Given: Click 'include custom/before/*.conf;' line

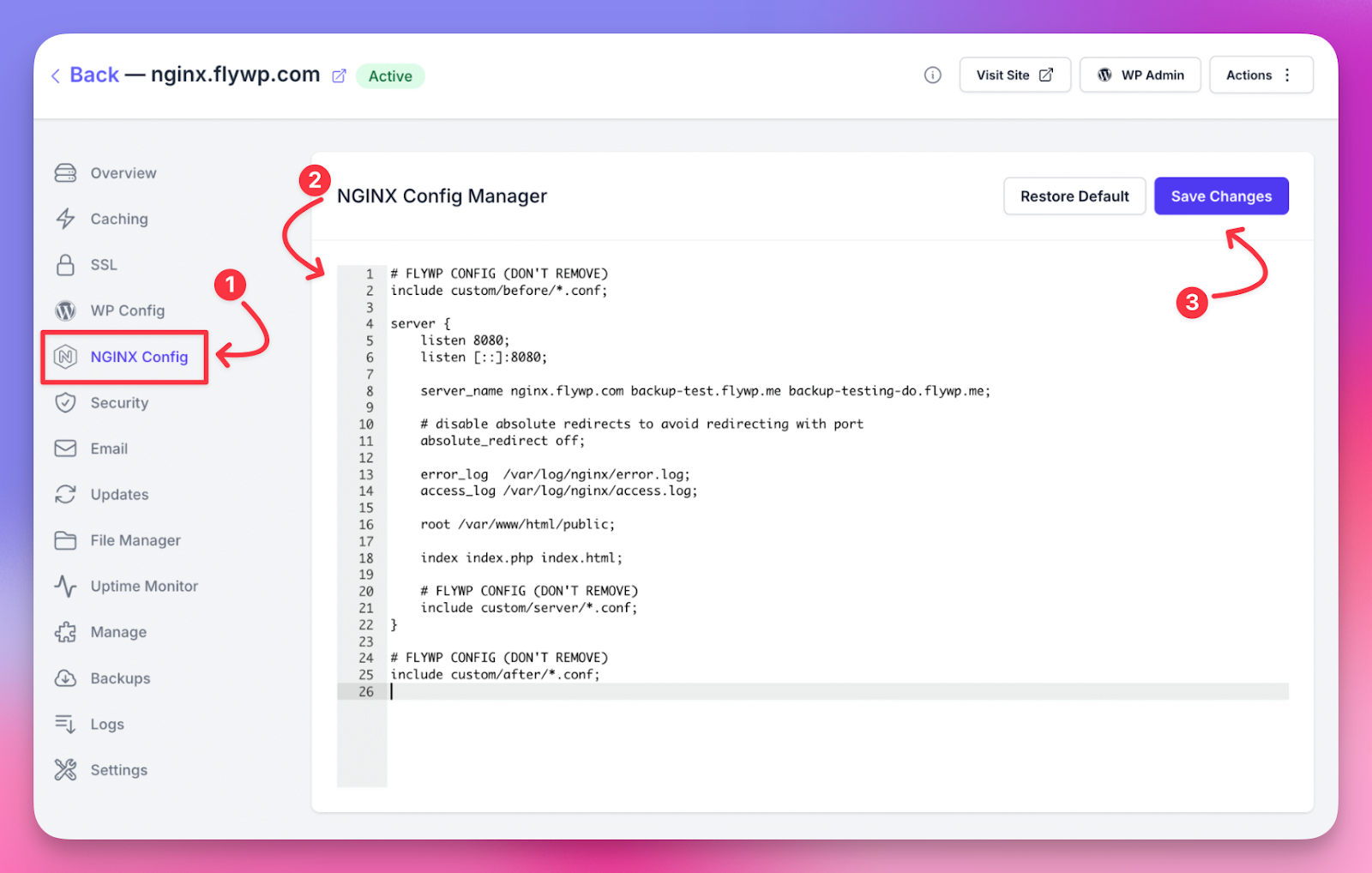Looking at the screenshot, I should coord(499,291).
